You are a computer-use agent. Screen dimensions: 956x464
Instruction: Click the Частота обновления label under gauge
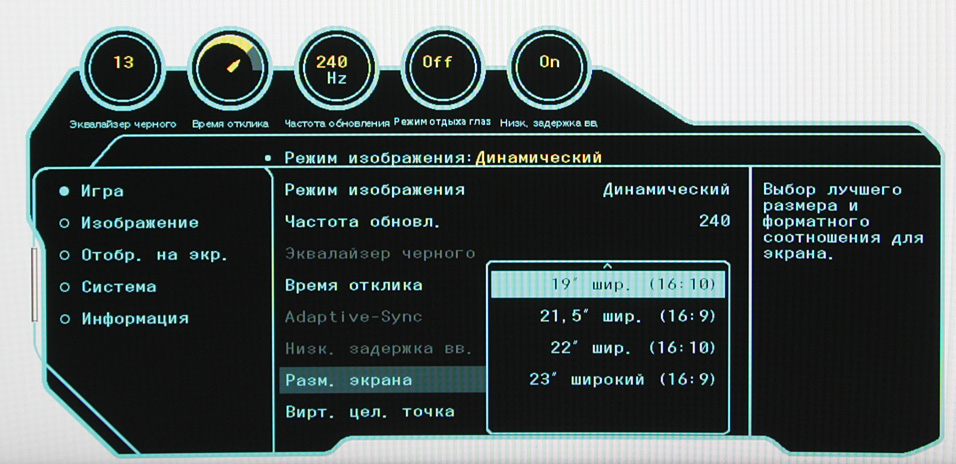pyautogui.click(x=337, y=123)
